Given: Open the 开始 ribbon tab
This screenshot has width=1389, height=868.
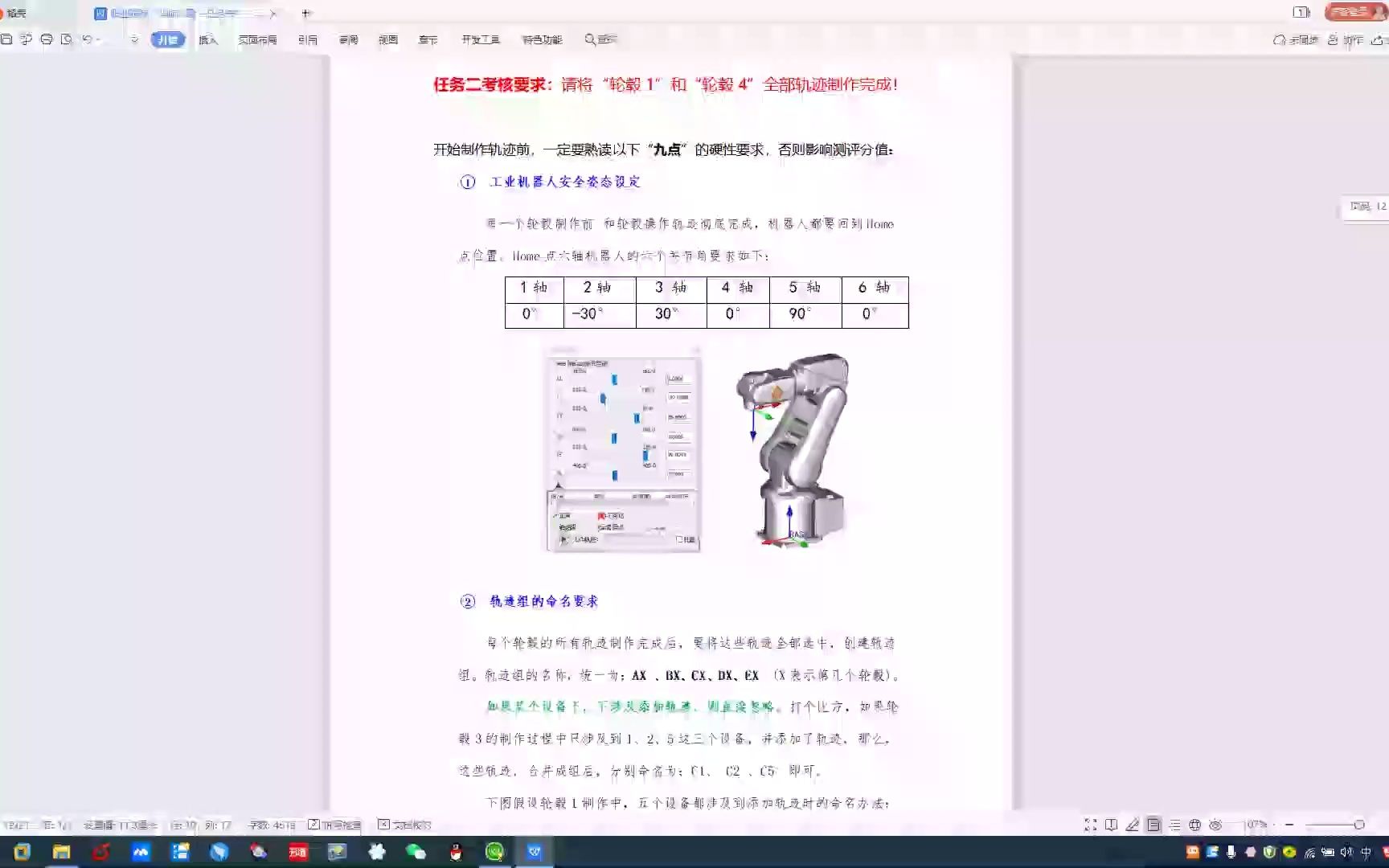Looking at the screenshot, I should tap(168, 39).
